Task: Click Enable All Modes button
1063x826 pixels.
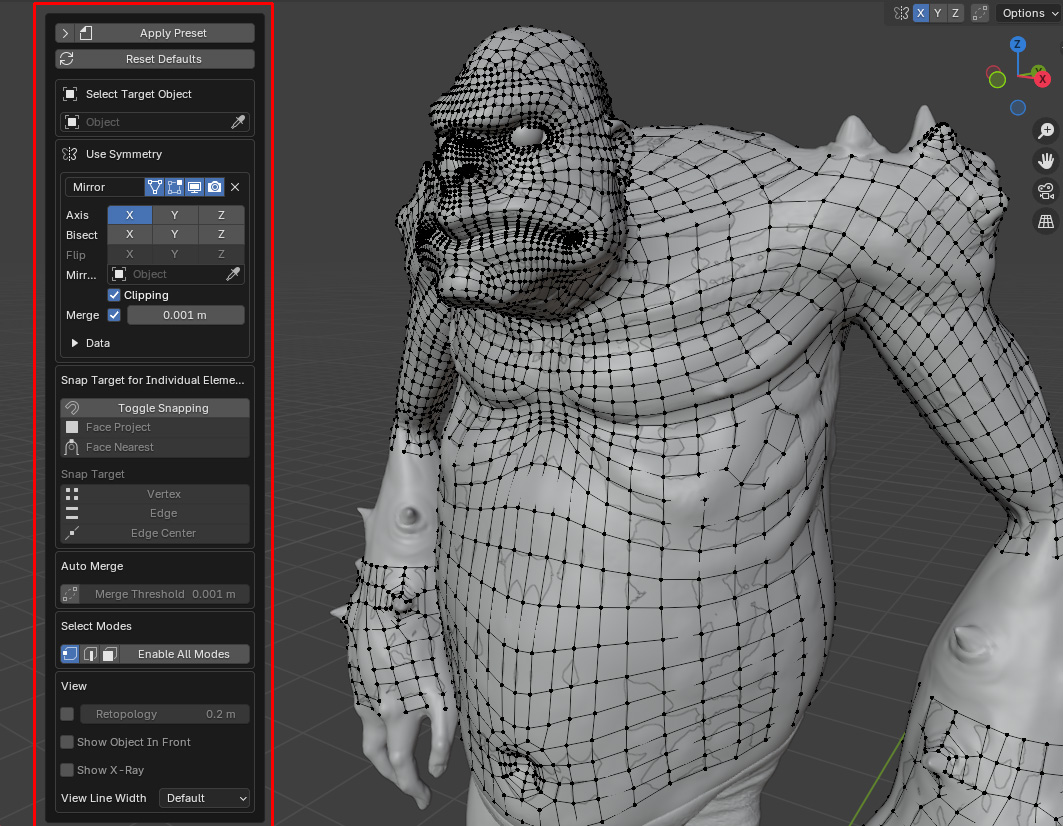Action: (184, 654)
